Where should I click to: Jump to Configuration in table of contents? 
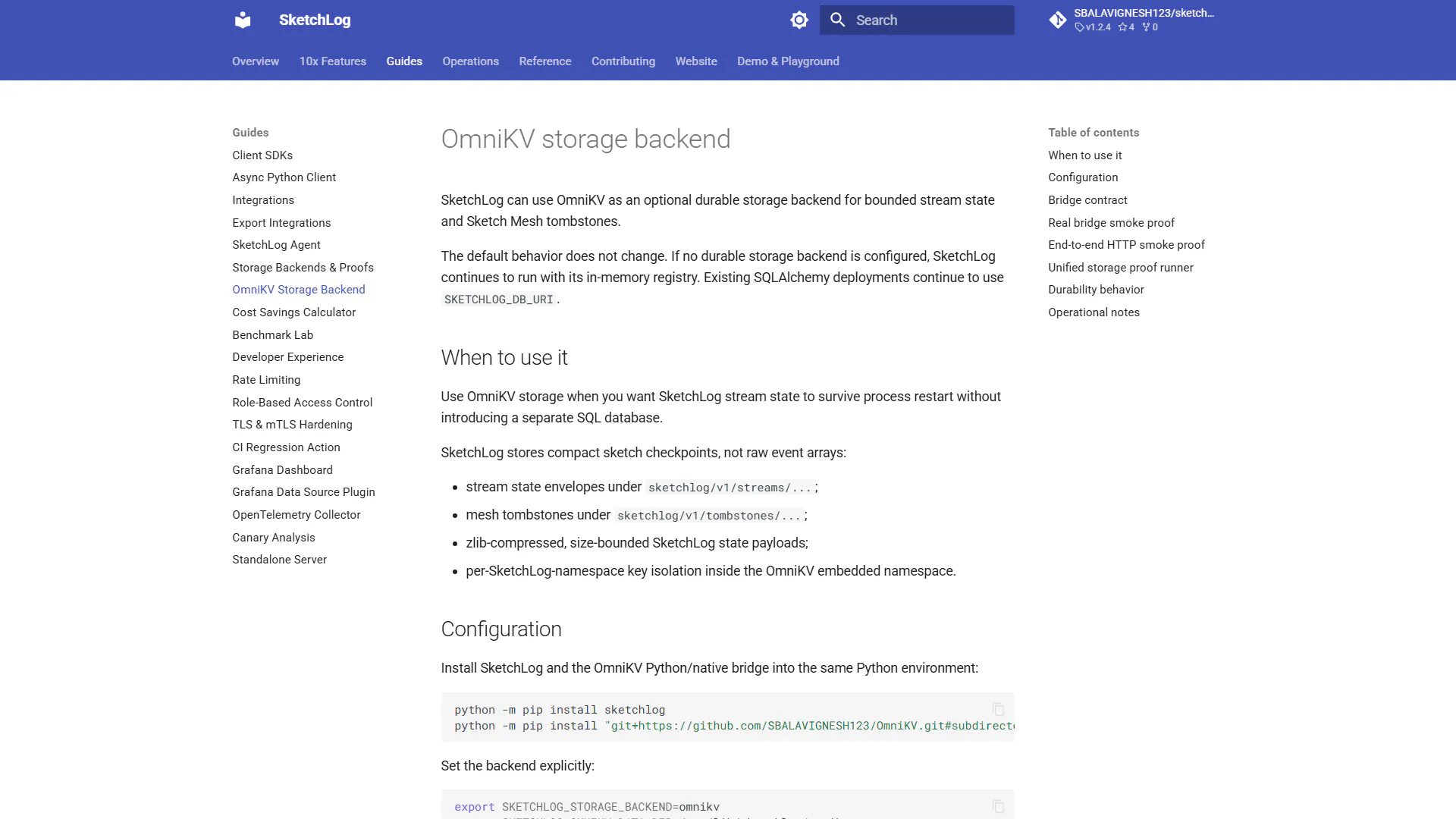(x=1083, y=177)
